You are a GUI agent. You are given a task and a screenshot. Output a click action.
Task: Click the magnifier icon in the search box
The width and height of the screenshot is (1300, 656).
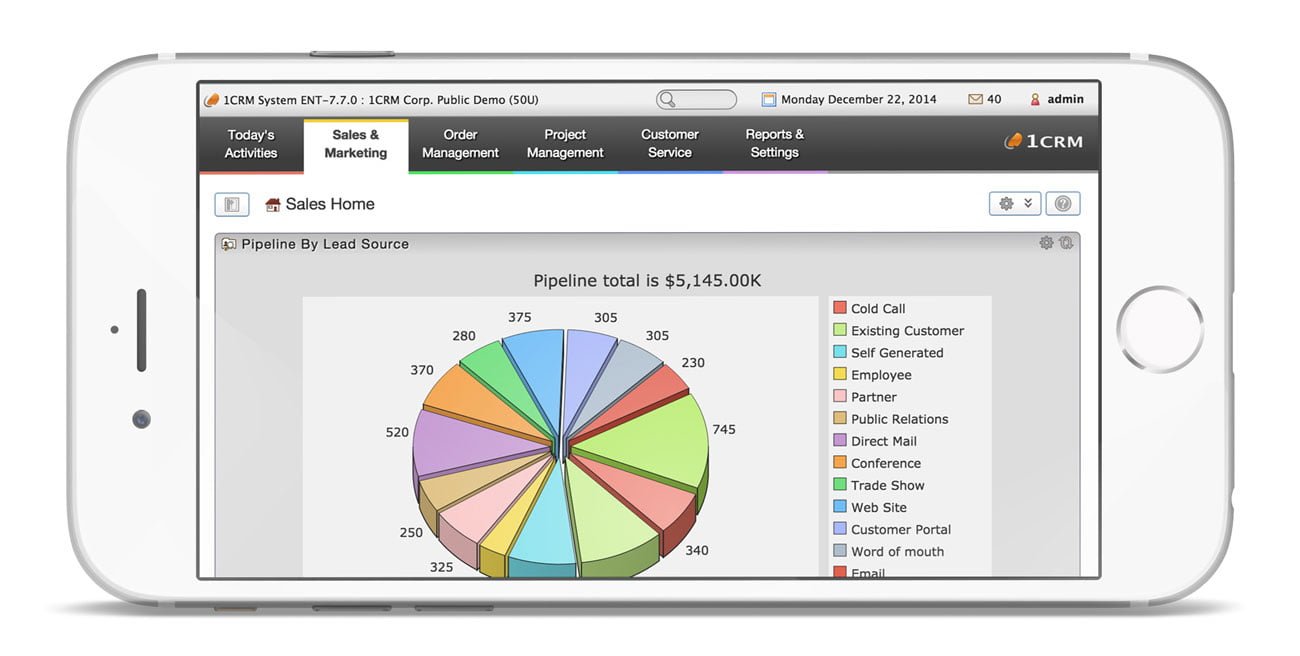click(667, 100)
